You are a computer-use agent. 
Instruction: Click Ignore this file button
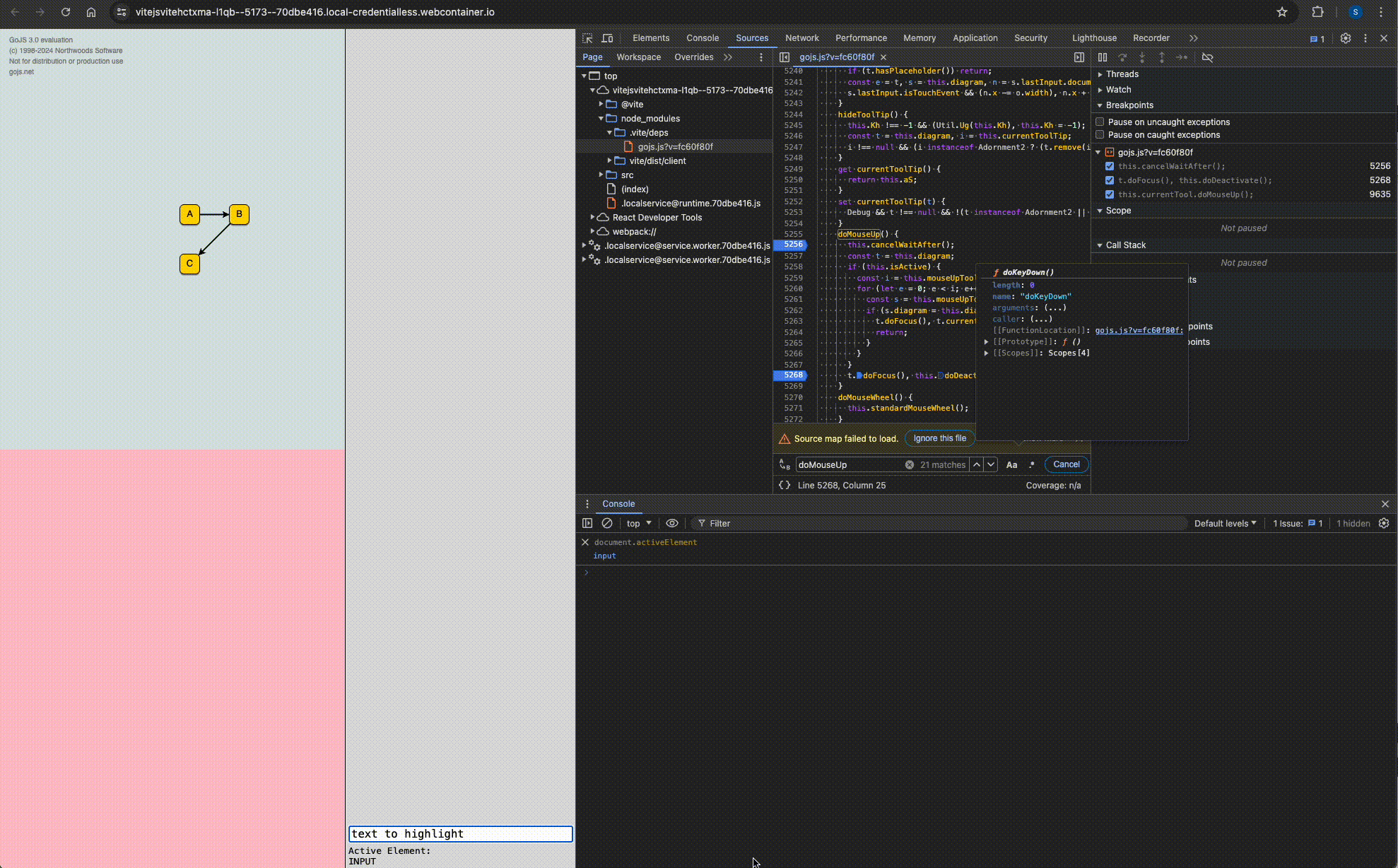(939, 438)
